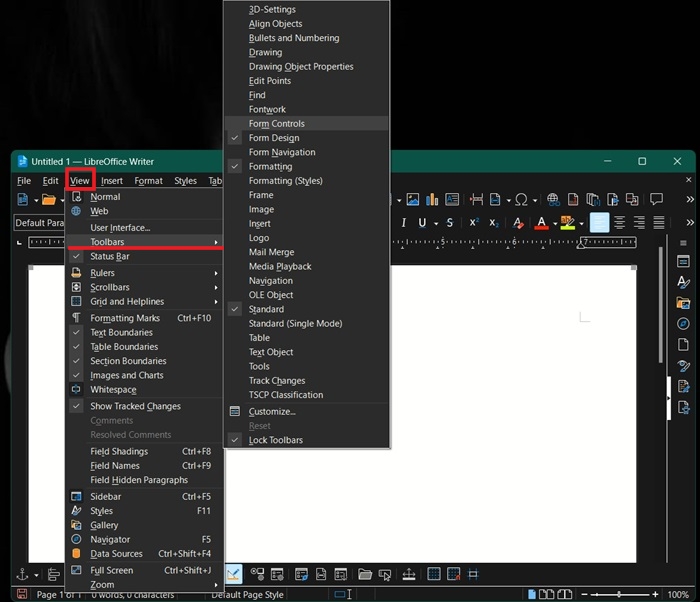Insert a chart via toolbar icon
This screenshot has height=602, width=700.
pyautogui.click(x=432, y=199)
